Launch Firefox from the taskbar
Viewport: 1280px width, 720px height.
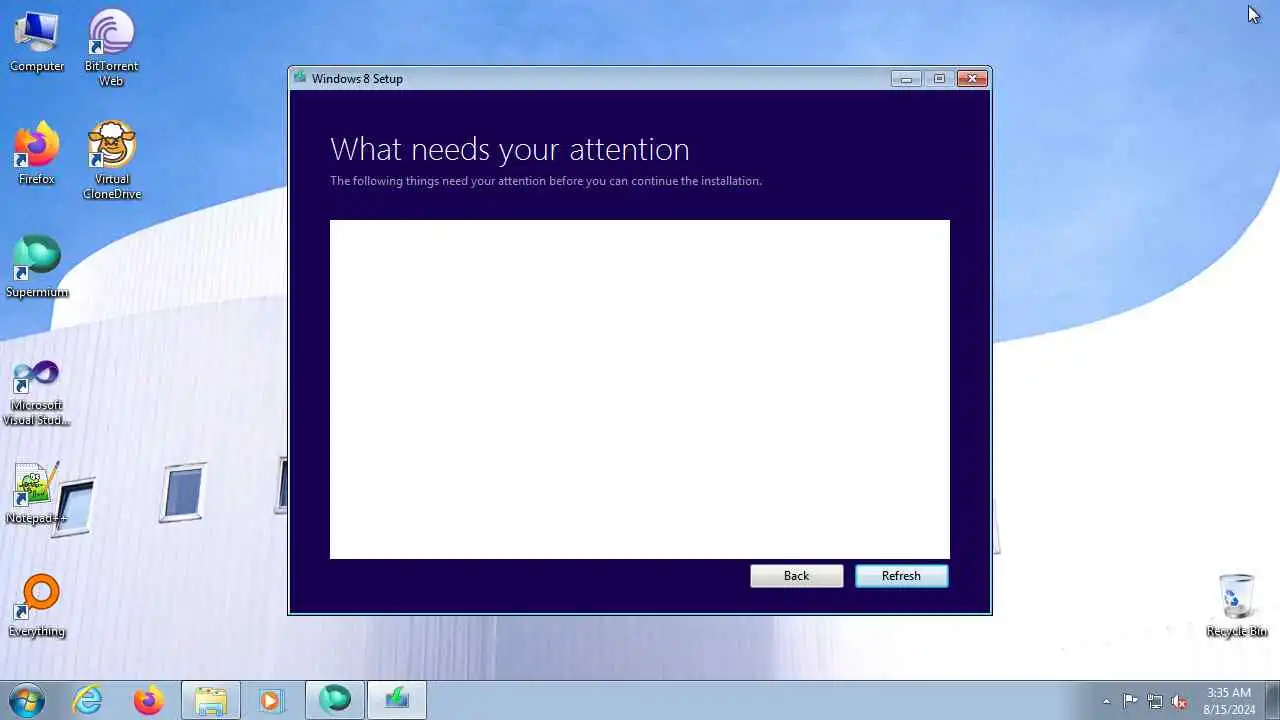pyautogui.click(x=149, y=700)
